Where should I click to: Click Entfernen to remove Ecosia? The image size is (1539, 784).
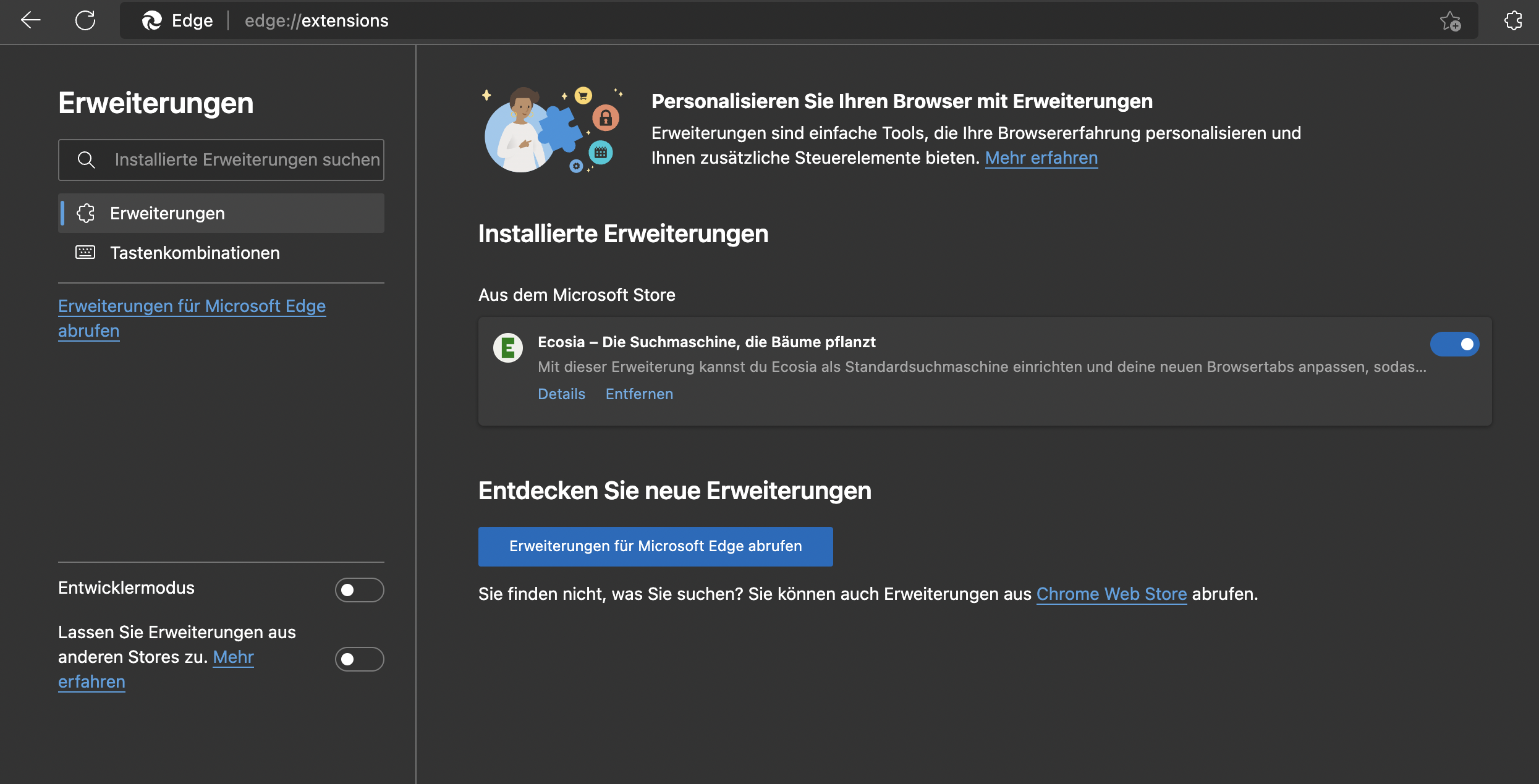click(x=639, y=394)
